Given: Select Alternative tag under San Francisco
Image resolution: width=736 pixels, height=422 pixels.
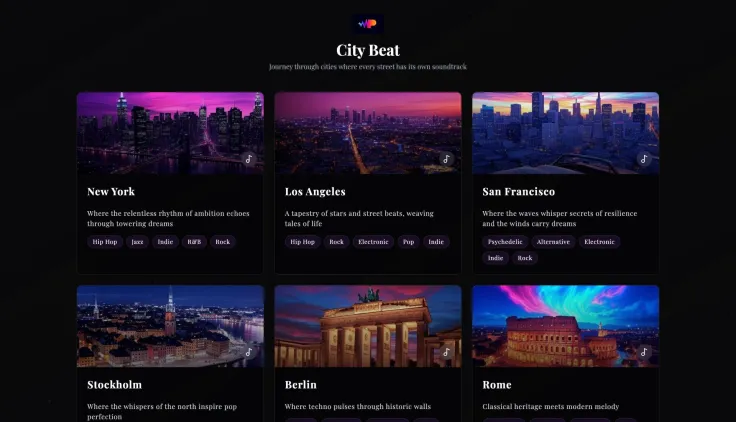Looking at the screenshot, I should point(553,242).
